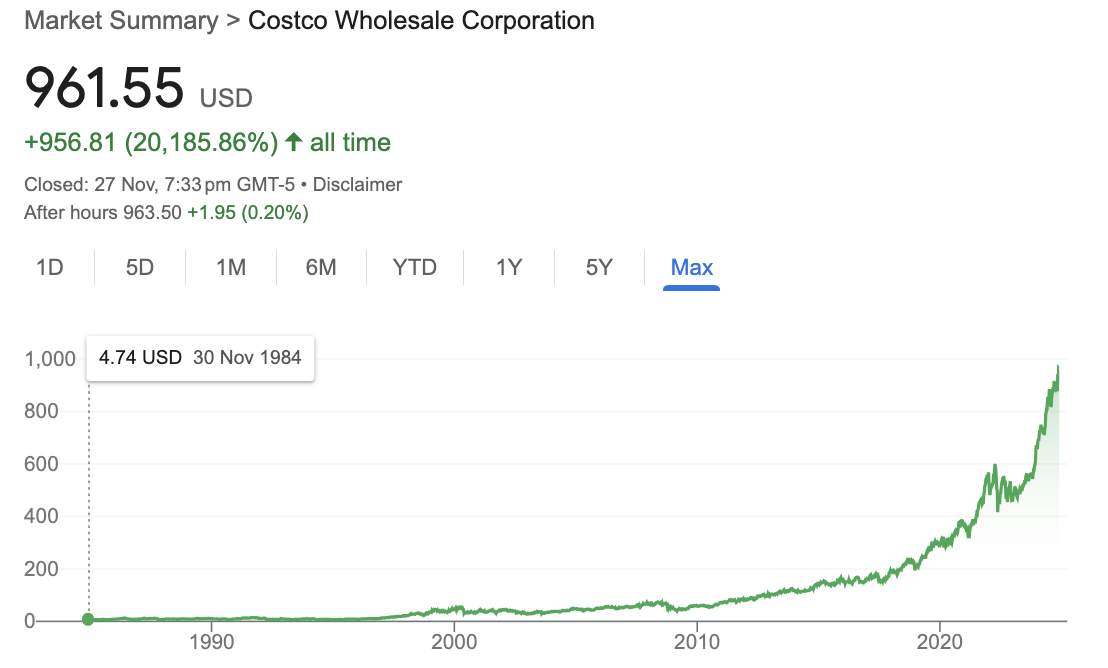Select the 5D time range tab
1108x668 pixels.
140,268
